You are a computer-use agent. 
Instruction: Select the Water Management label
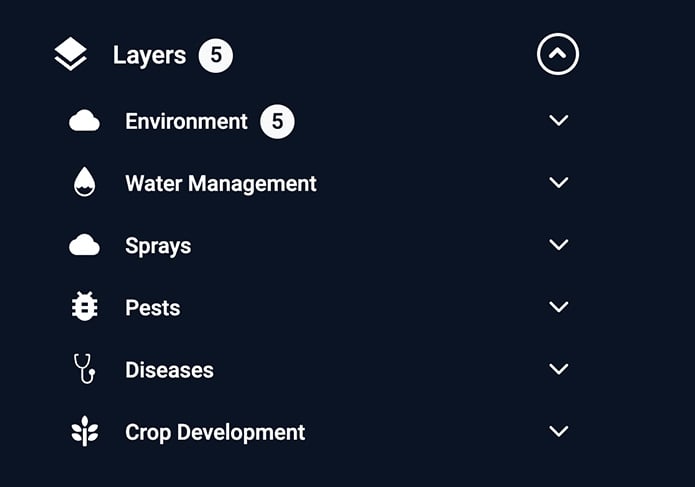[221, 184]
